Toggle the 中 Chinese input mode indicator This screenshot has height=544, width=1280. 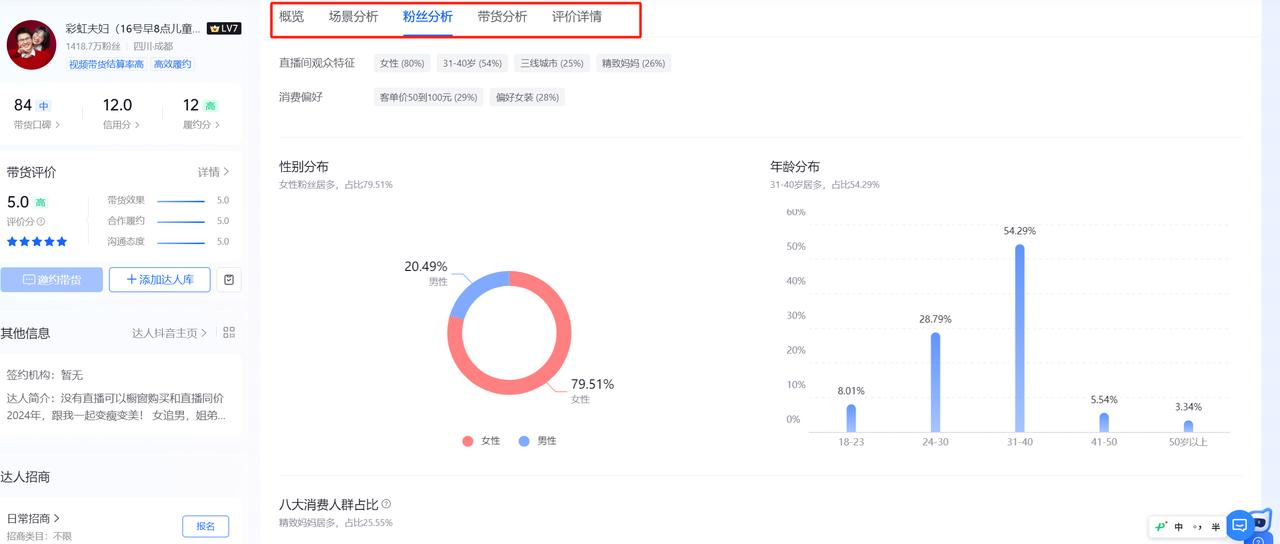[x=1179, y=527]
